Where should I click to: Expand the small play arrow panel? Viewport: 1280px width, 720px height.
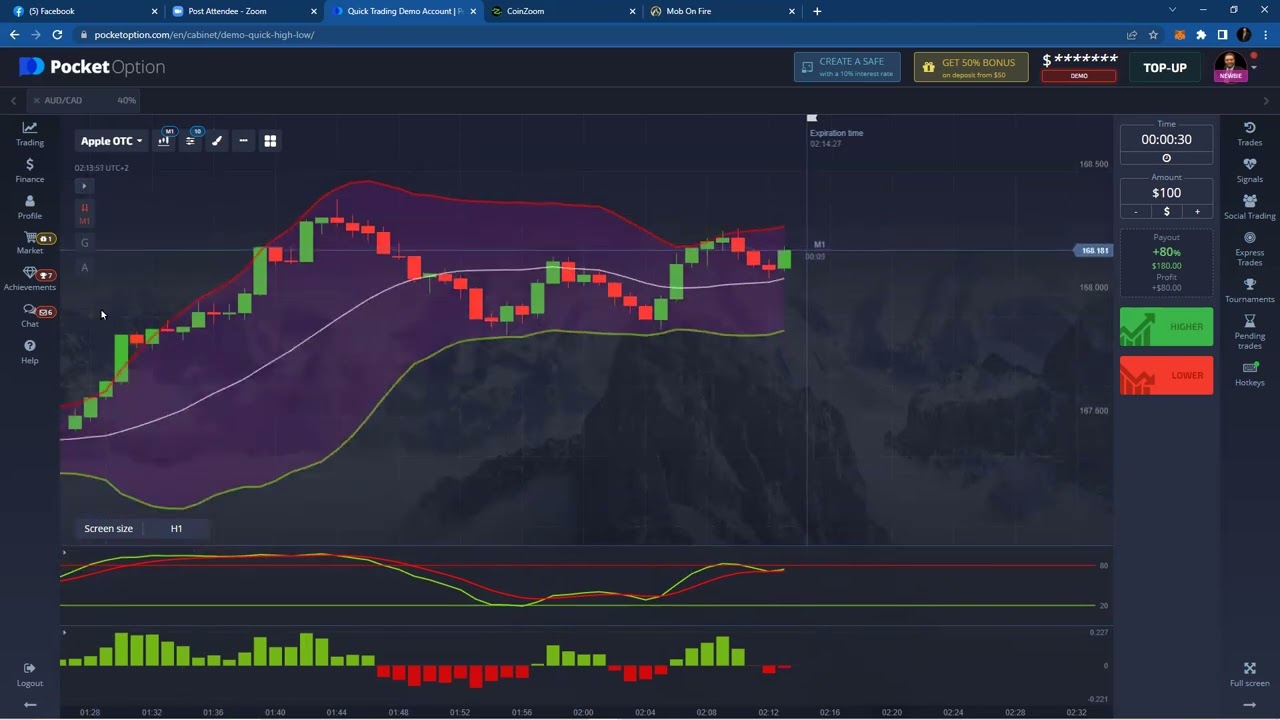[85, 186]
